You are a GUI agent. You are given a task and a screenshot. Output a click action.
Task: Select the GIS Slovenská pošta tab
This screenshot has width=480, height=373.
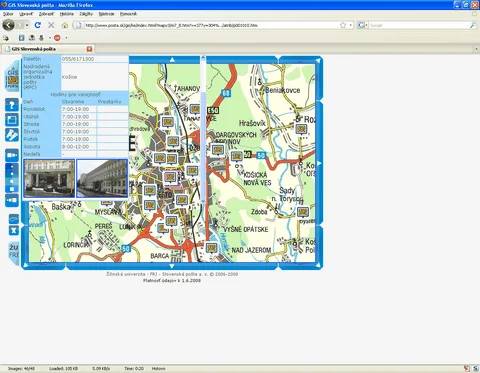(48, 49)
